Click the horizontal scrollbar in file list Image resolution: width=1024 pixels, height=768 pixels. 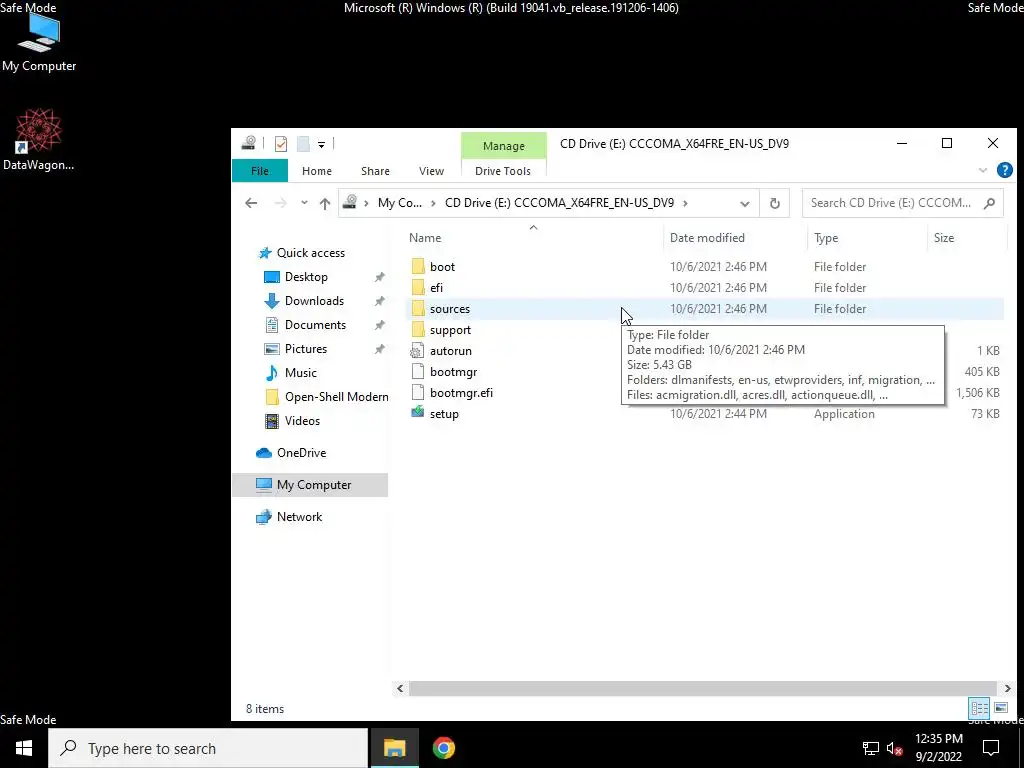point(703,688)
